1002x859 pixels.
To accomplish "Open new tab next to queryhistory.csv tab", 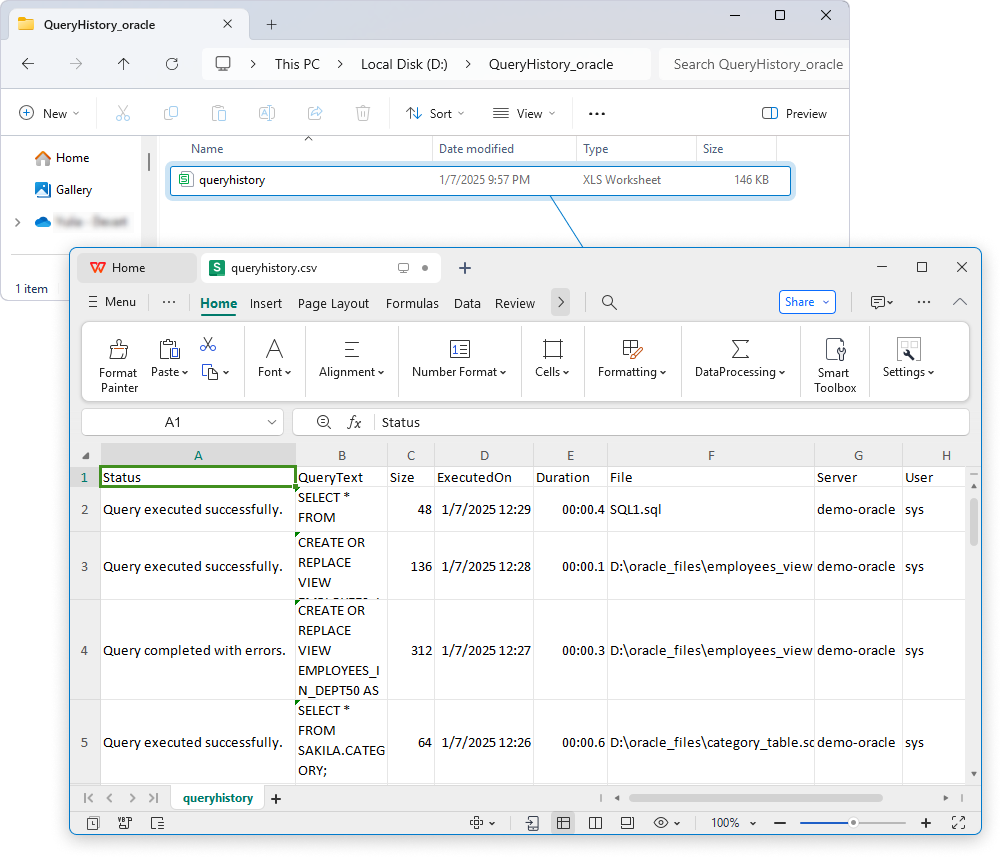I will (x=465, y=268).
